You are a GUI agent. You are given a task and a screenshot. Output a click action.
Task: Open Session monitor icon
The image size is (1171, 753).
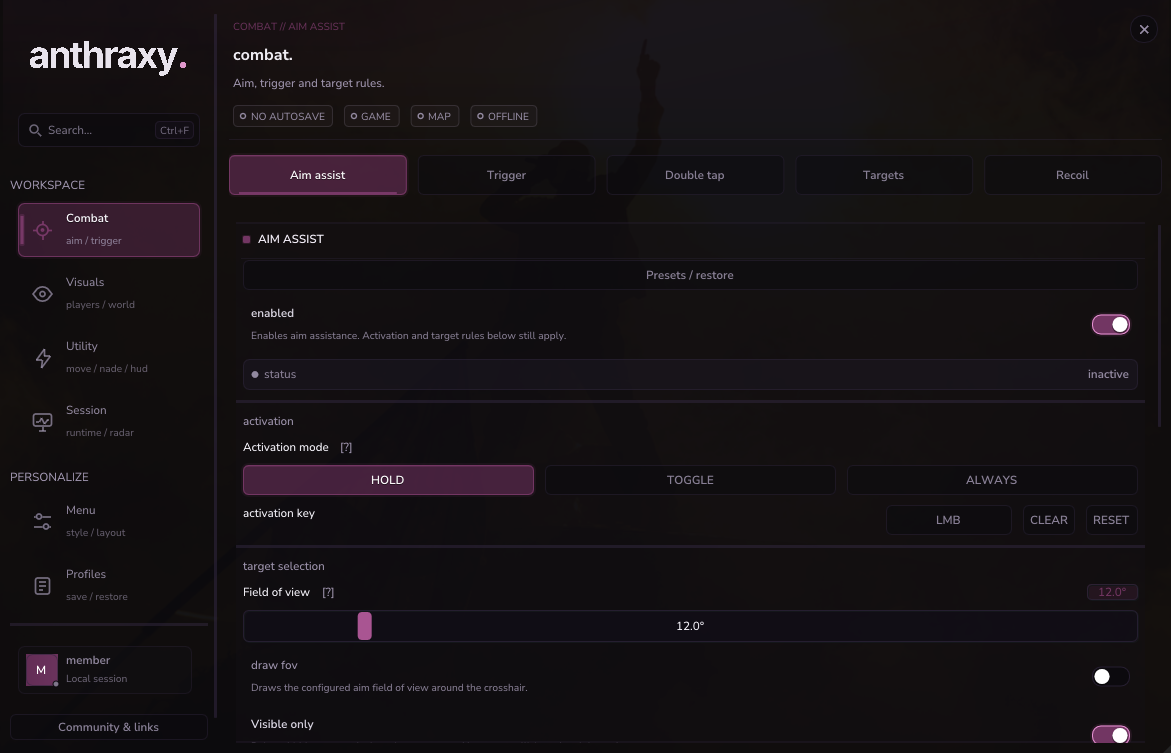43,422
